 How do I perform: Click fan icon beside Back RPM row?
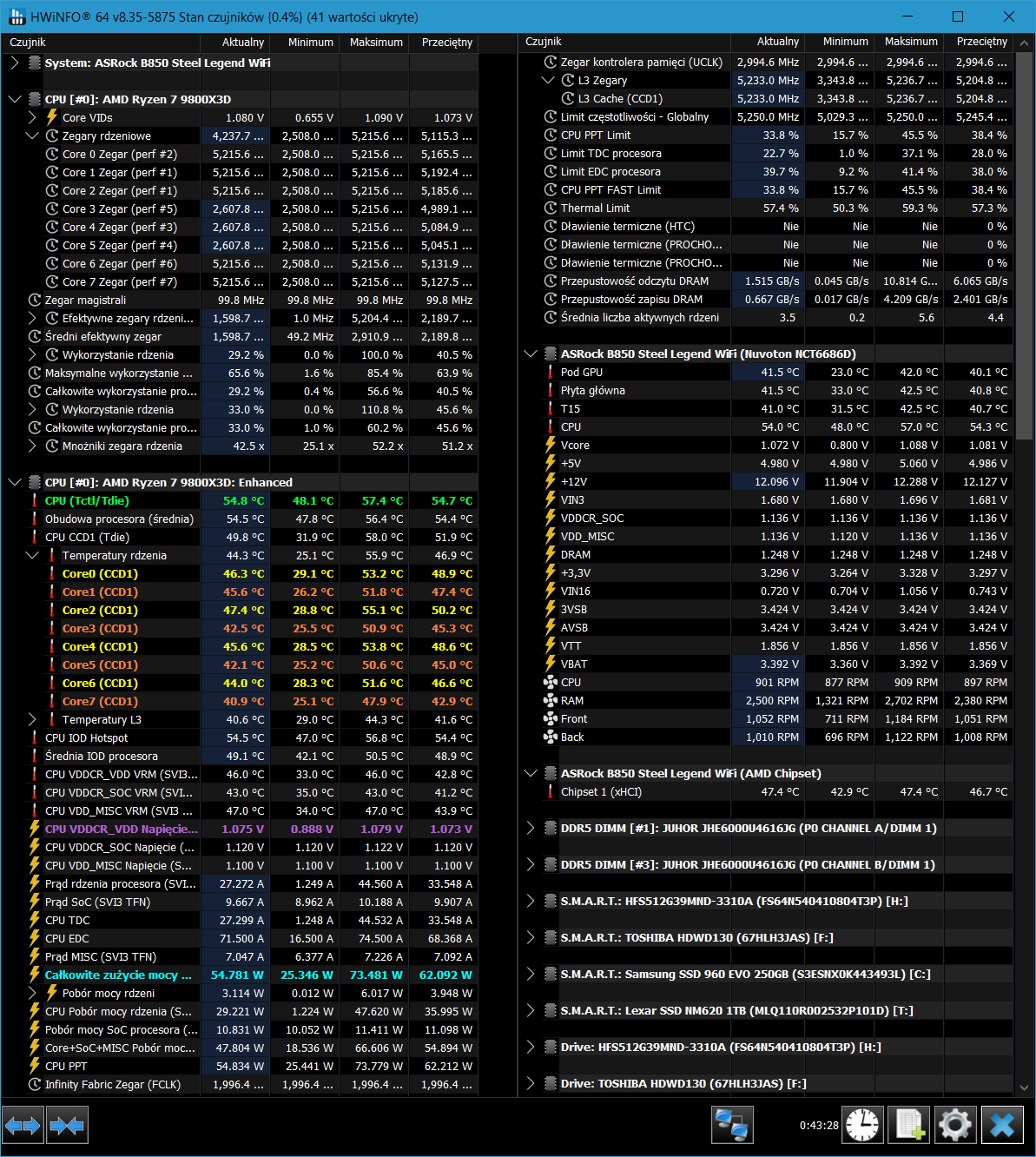pyautogui.click(x=550, y=737)
